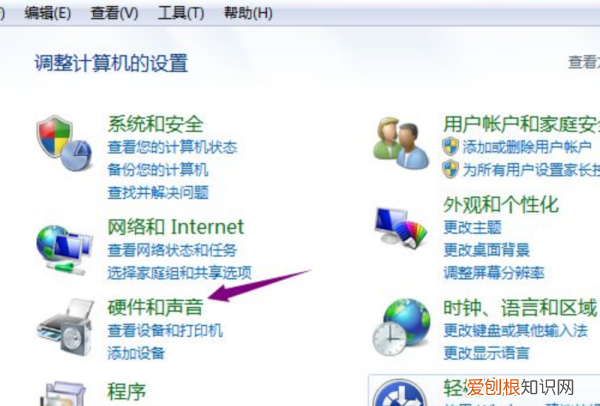Open the 编辑(E) menu
This screenshot has height=406, width=600.
click(48, 13)
